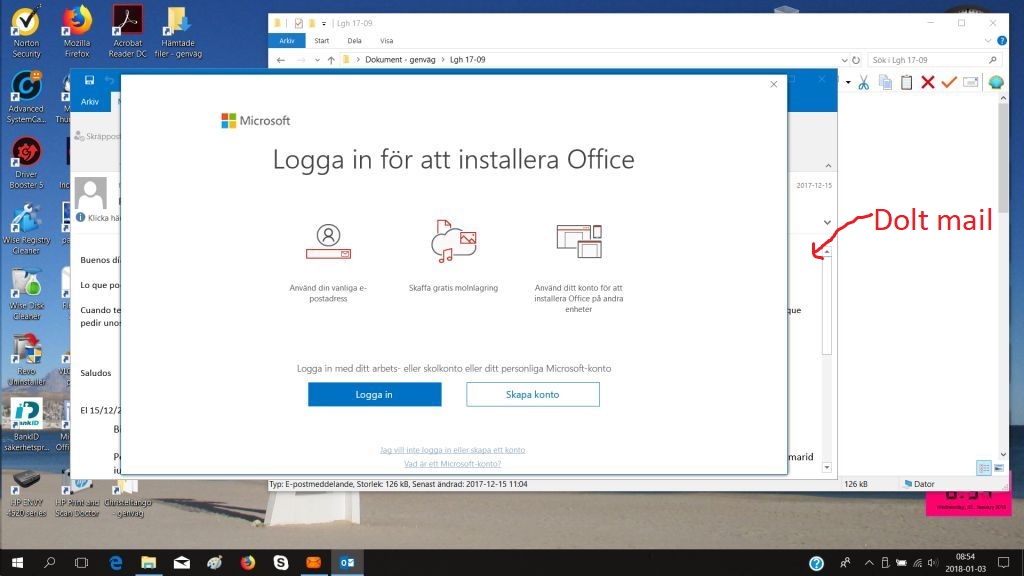Screen dimensions: 1024x576
Task: Expand the message header down chevron
Action: 827,223
